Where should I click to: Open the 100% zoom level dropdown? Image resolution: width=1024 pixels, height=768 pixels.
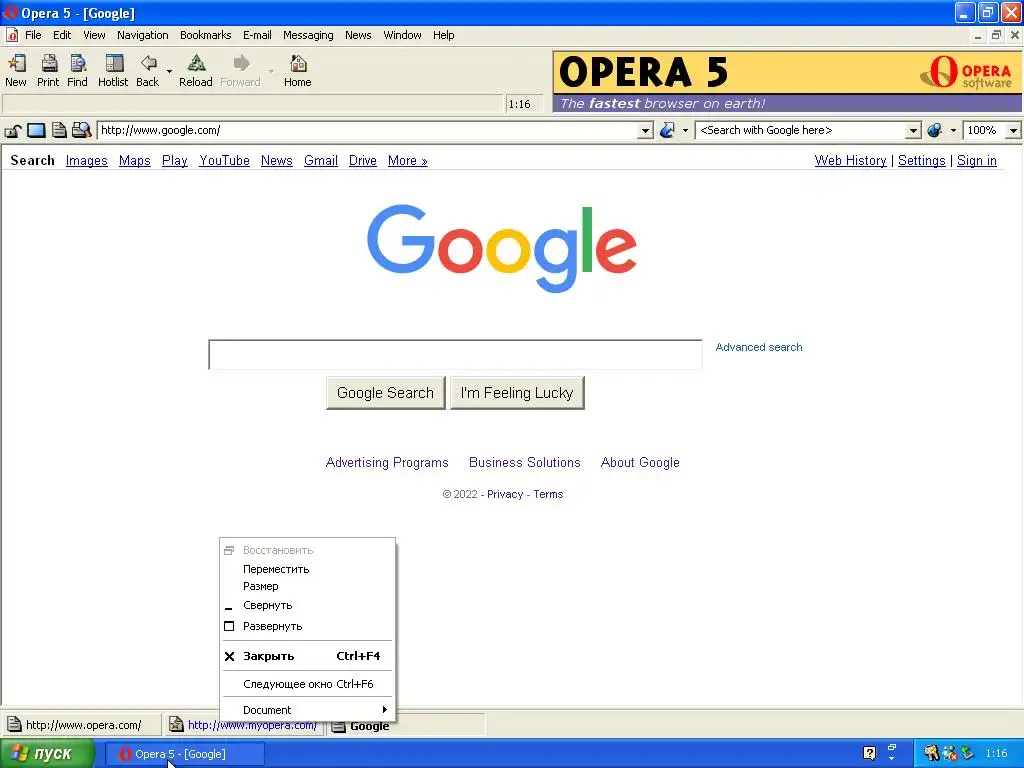(x=1013, y=131)
